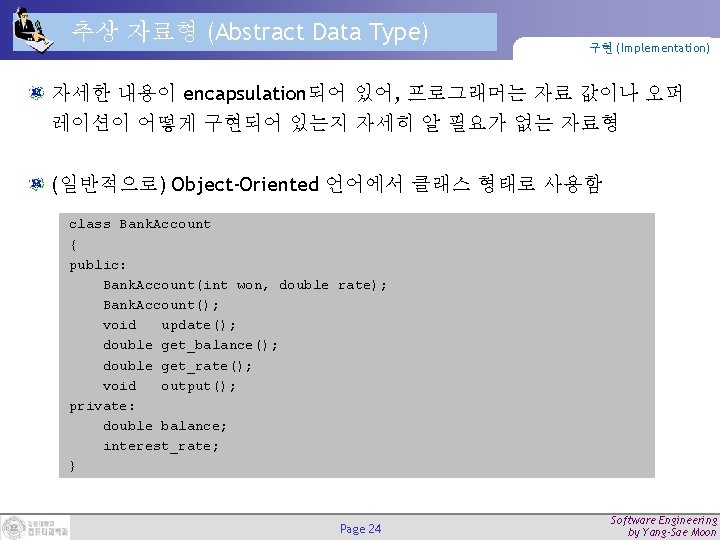Click the 'double balance;' code line
The image size is (720, 540).
[165, 426]
